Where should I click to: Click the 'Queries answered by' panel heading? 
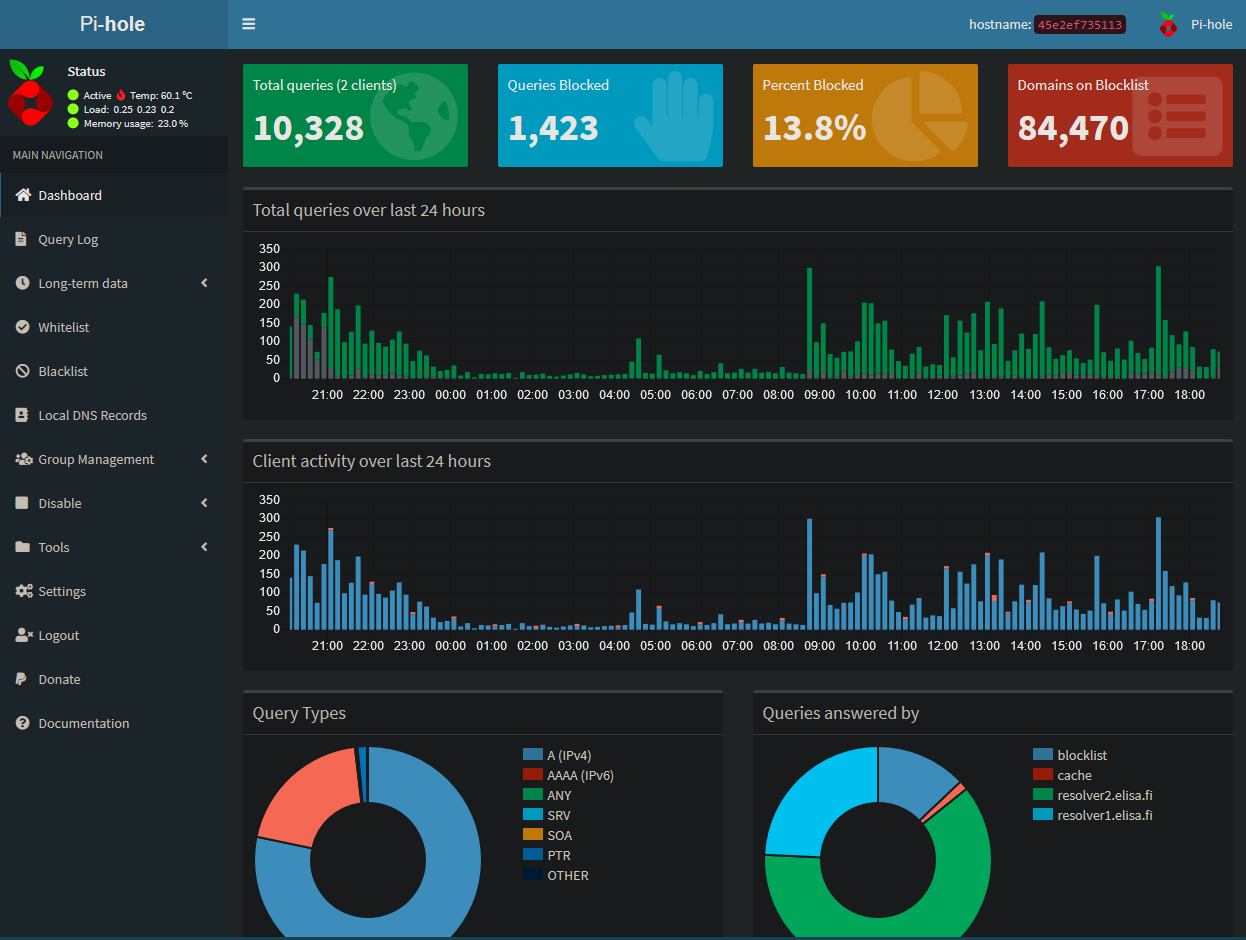tap(841, 713)
